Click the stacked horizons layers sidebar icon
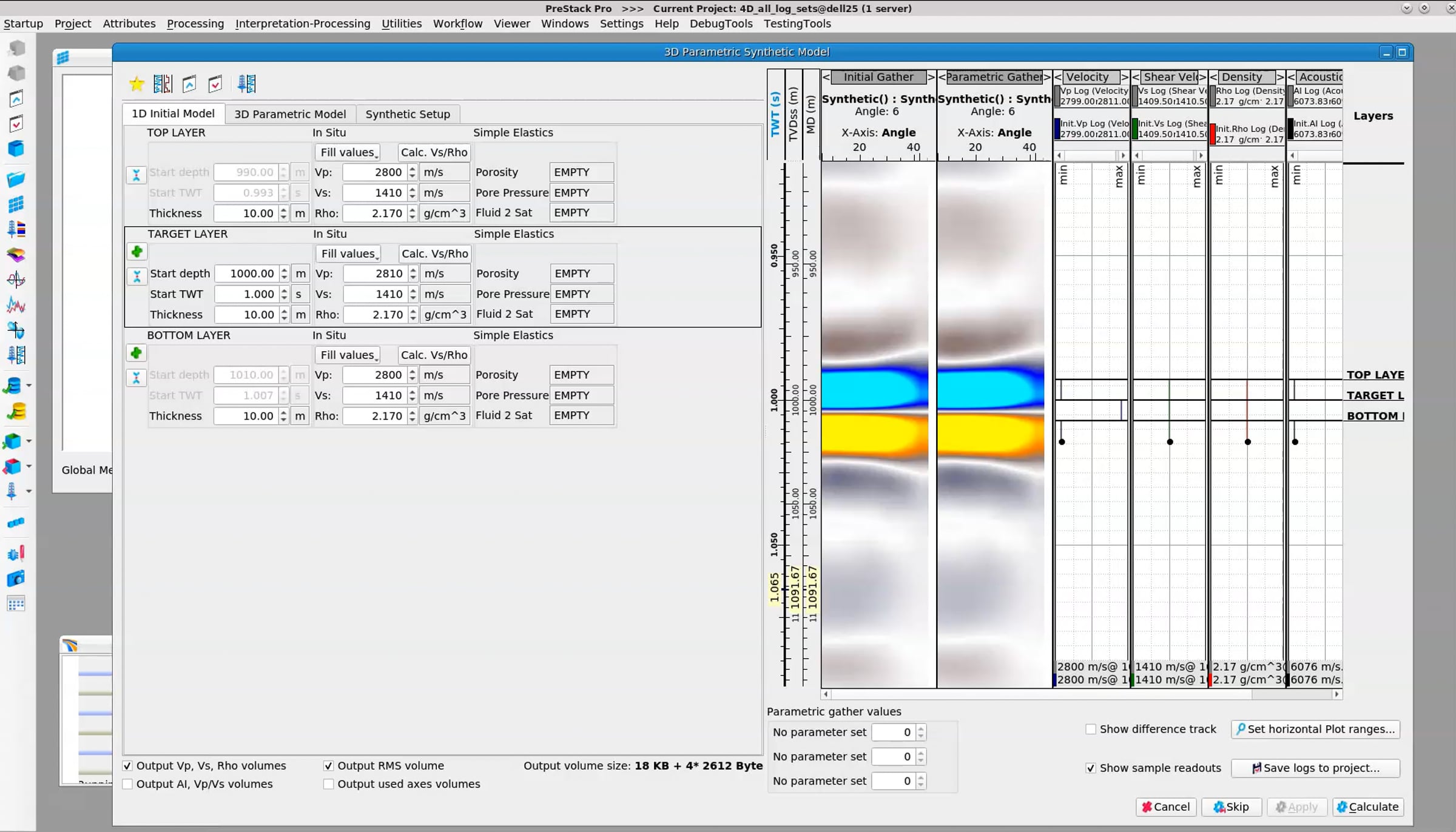1456x832 pixels. coord(16,255)
